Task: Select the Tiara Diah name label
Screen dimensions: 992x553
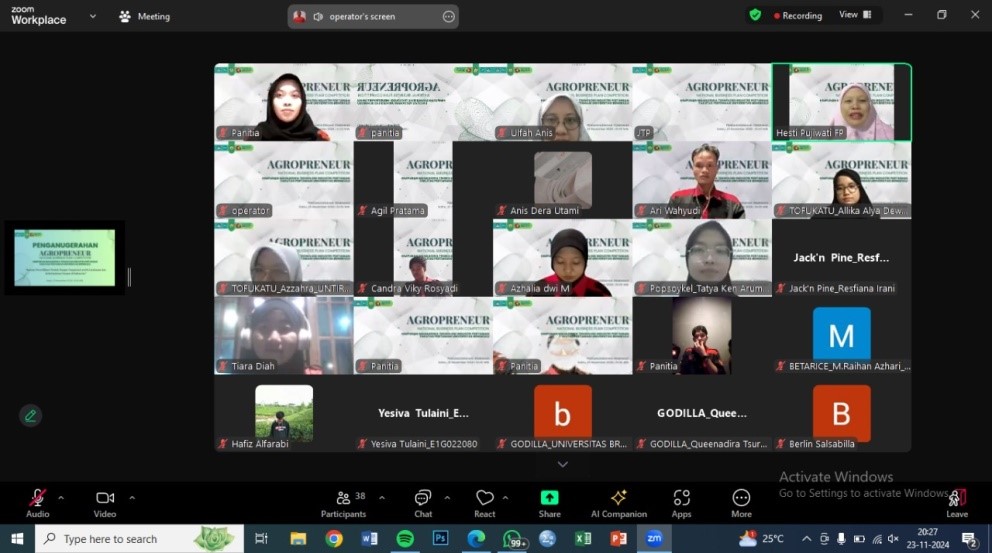Action: [x=247, y=366]
